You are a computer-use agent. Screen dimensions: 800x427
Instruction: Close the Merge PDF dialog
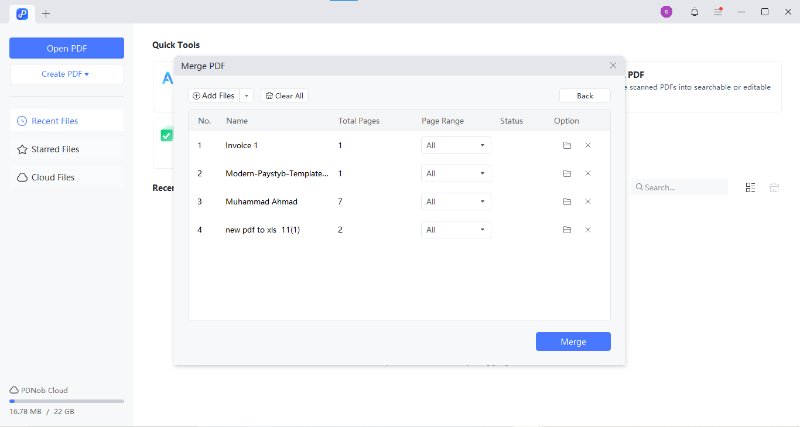point(613,65)
